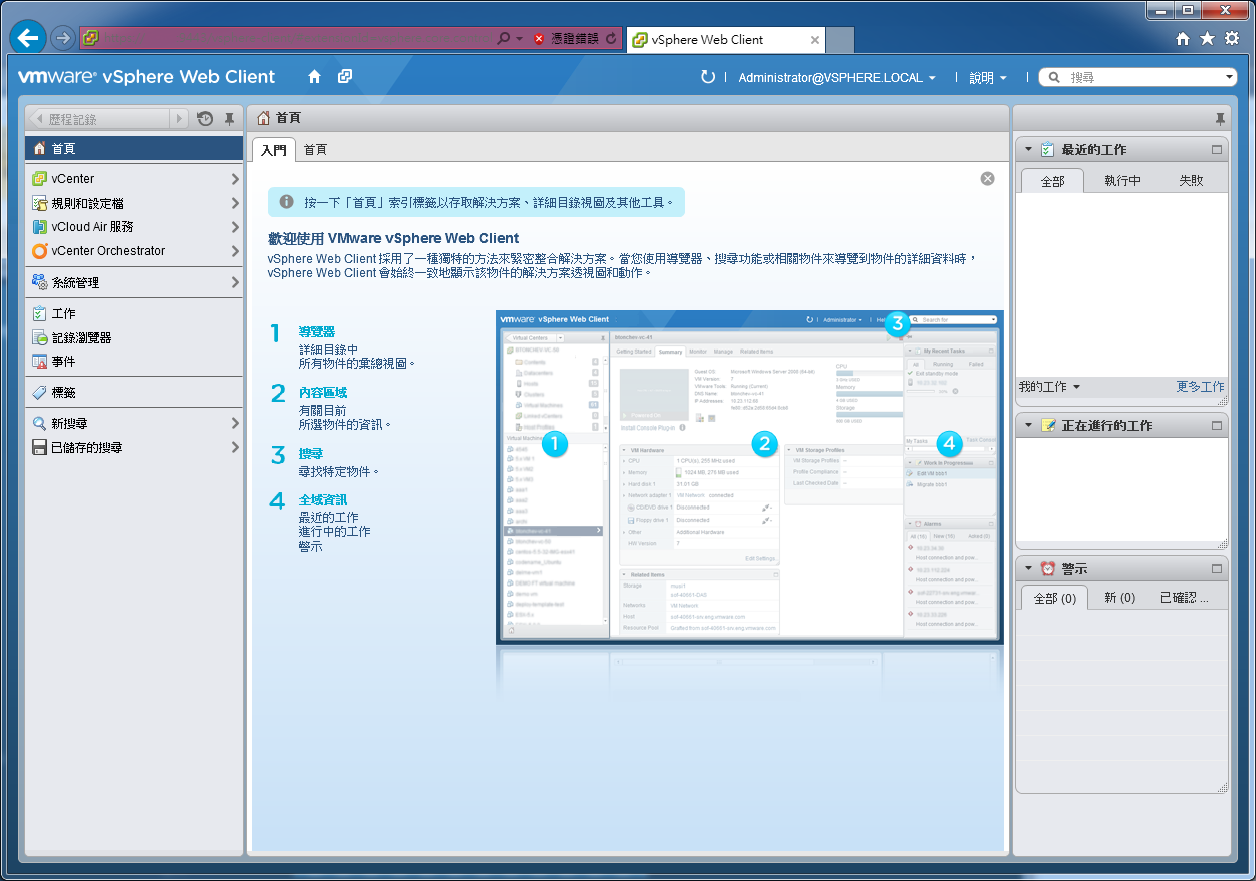This screenshot has height=881, width=1256.
Task: Click the home icon in the top toolbar
Action: pyautogui.click(x=316, y=76)
